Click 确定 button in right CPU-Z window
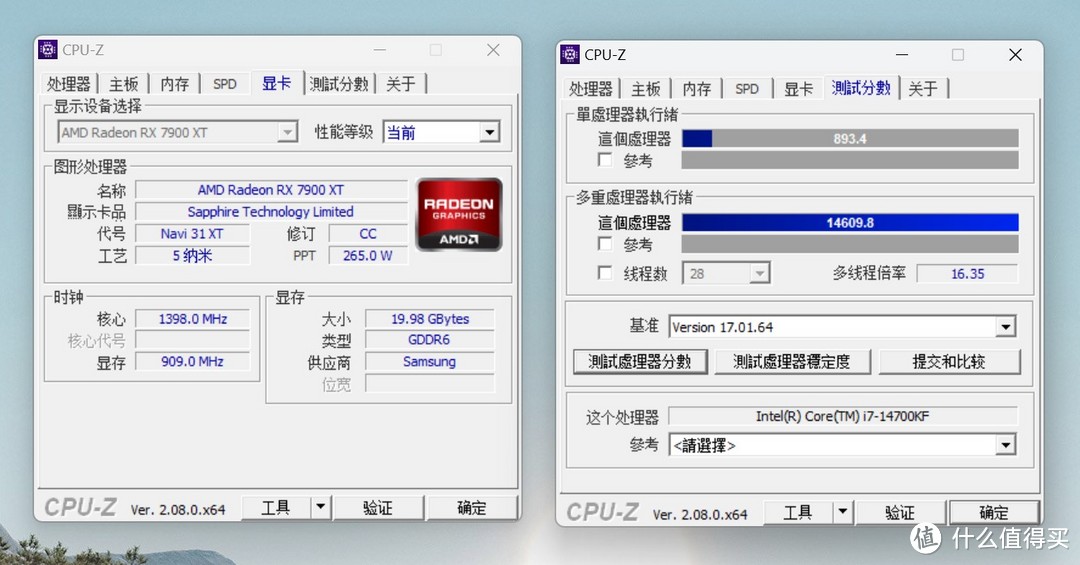Screen dimensions: 1080x565 tap(994, 513)
